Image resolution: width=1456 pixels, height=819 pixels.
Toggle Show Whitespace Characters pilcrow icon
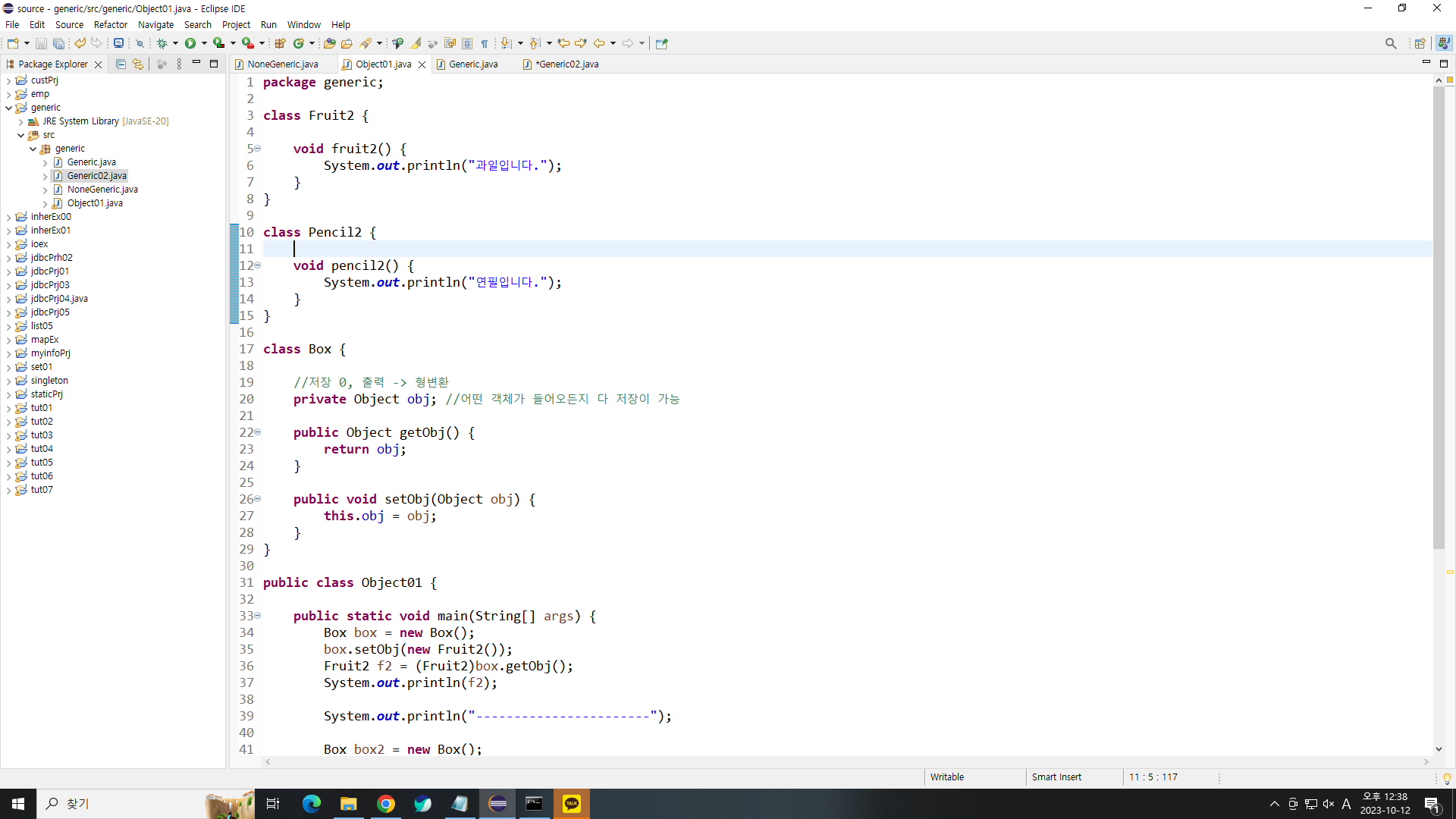[485, 43]
